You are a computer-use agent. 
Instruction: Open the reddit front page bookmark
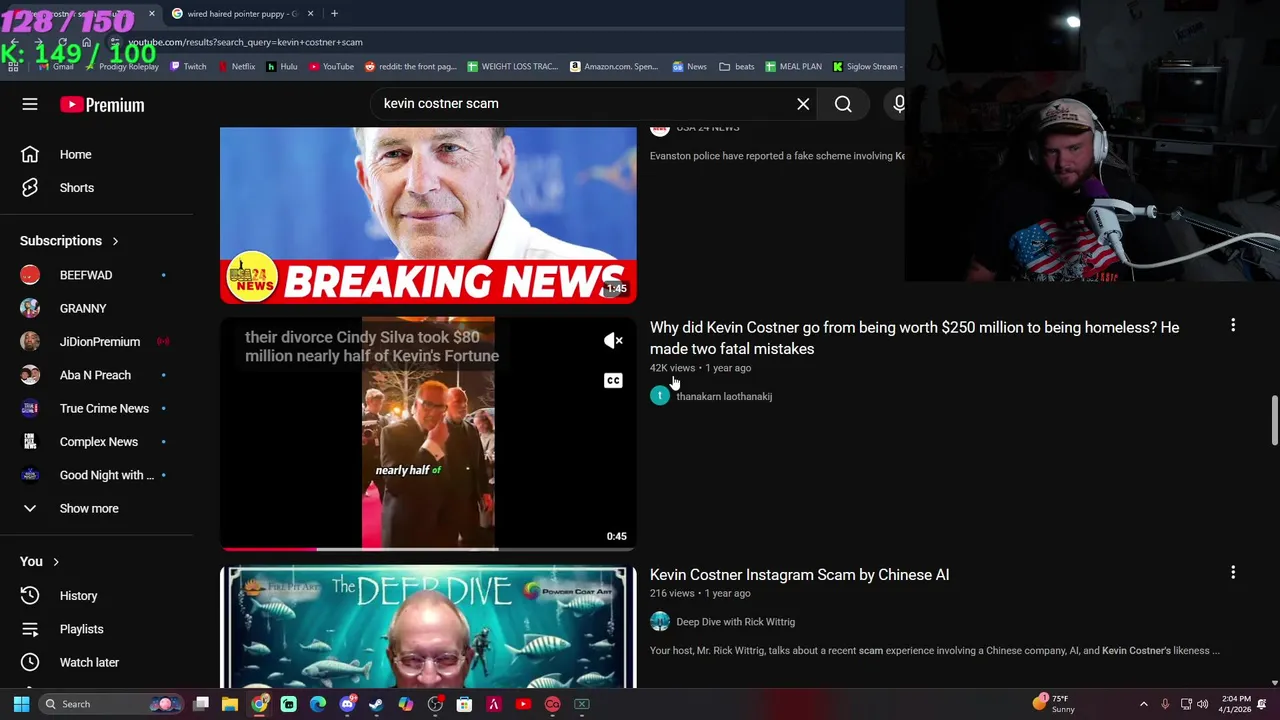click(410, 67)
